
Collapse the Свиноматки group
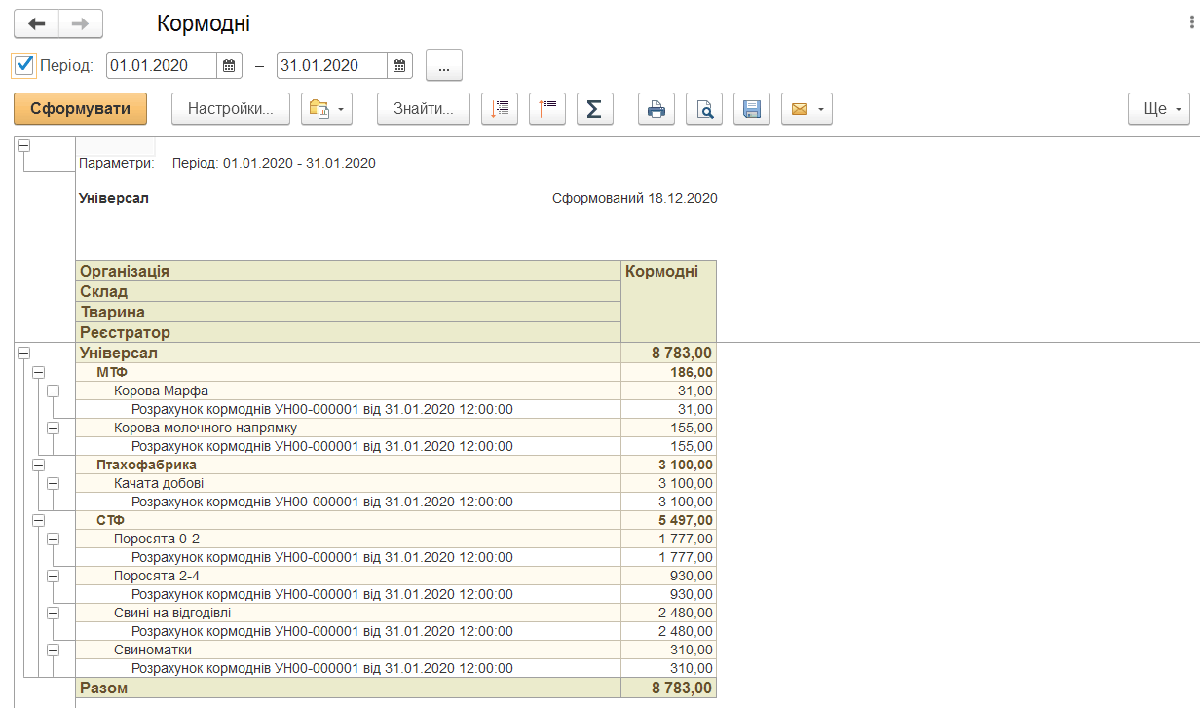click(x=54, y=649)
